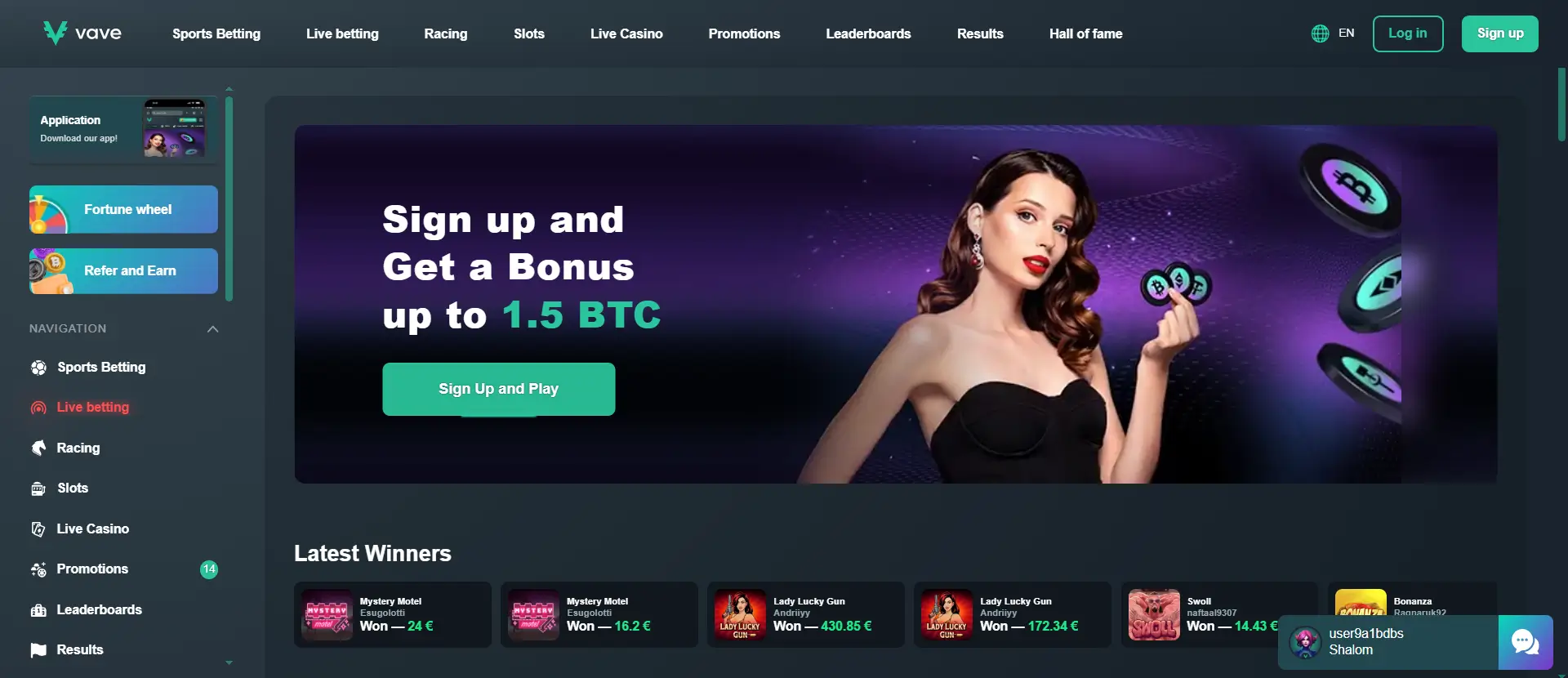
Task: Open the live chat bubble icon
Action: [1525, 642]
